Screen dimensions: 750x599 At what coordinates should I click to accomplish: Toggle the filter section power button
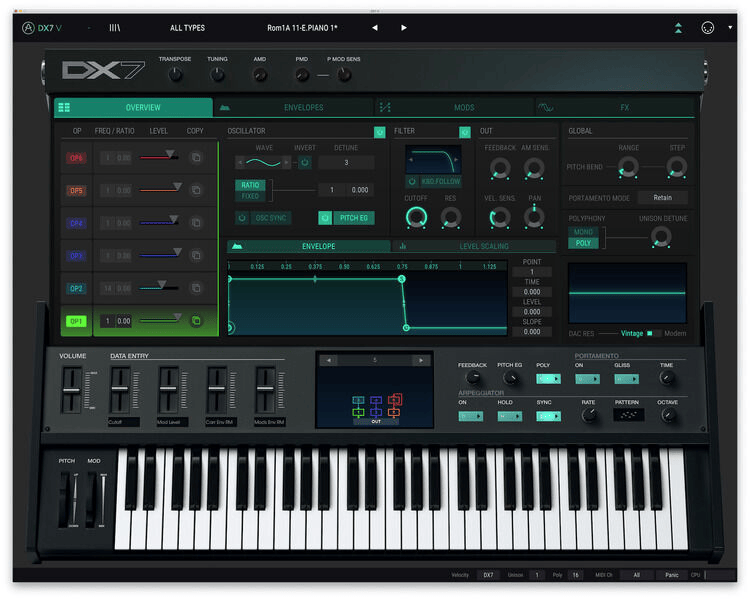pyautogui.click(x=464, y=132)
